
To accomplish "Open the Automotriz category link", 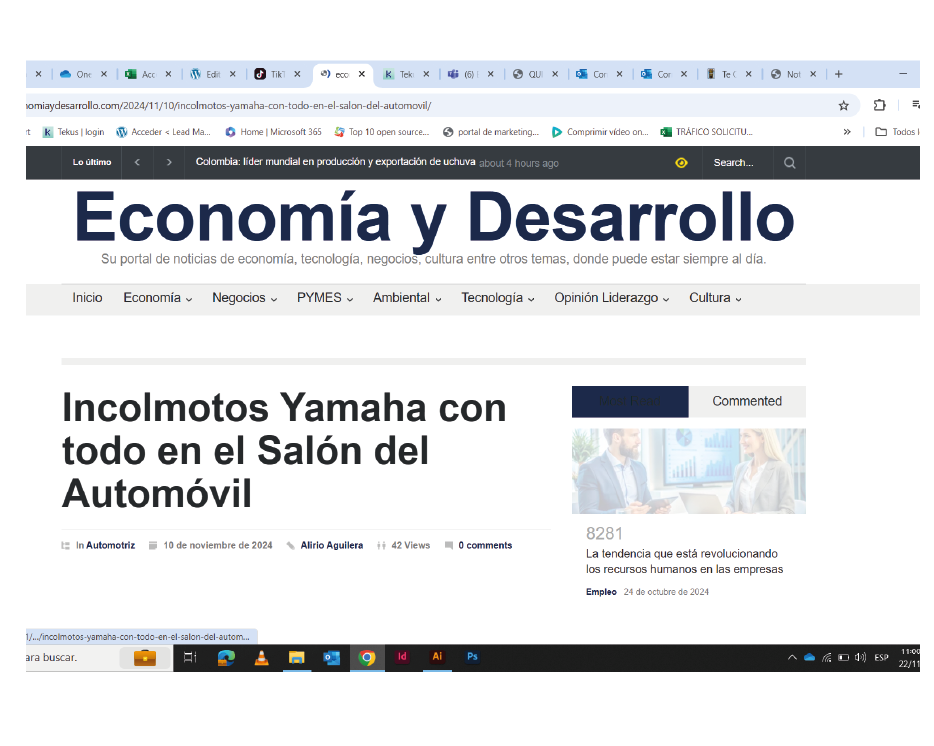I will (110, 546).
